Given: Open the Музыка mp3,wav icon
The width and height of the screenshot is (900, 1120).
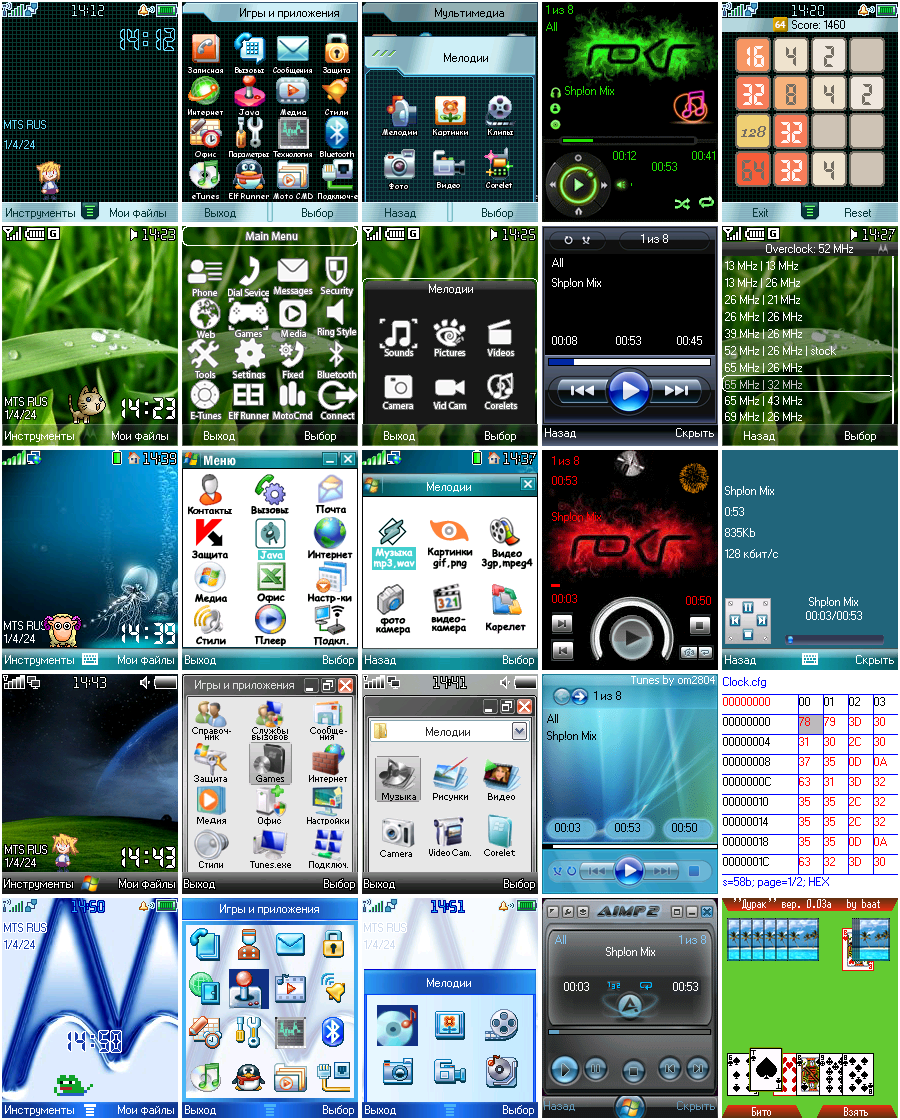Looking at the screenshot, I should pyautogui.click(x=393, y=532).
